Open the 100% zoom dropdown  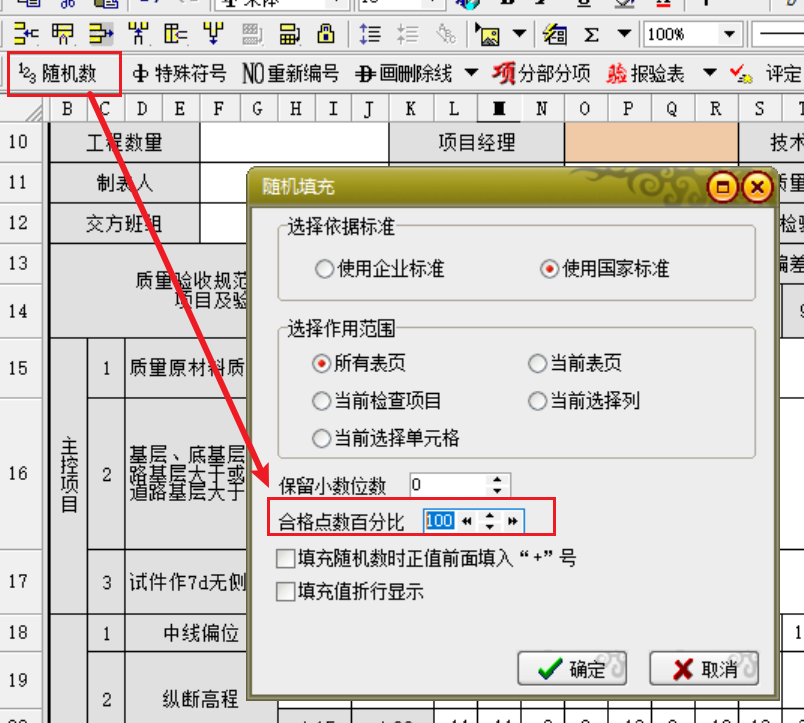[730, 35]
